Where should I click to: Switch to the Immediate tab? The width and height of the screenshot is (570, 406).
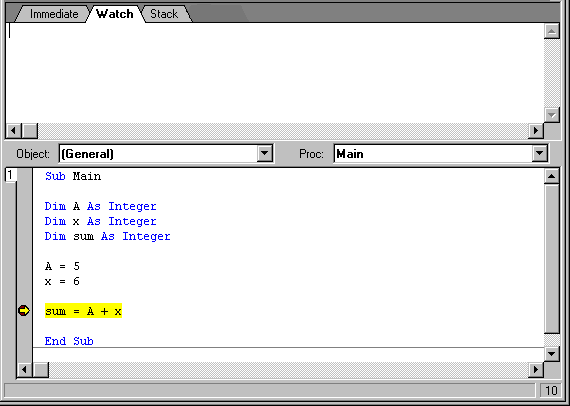pos(54,14)
